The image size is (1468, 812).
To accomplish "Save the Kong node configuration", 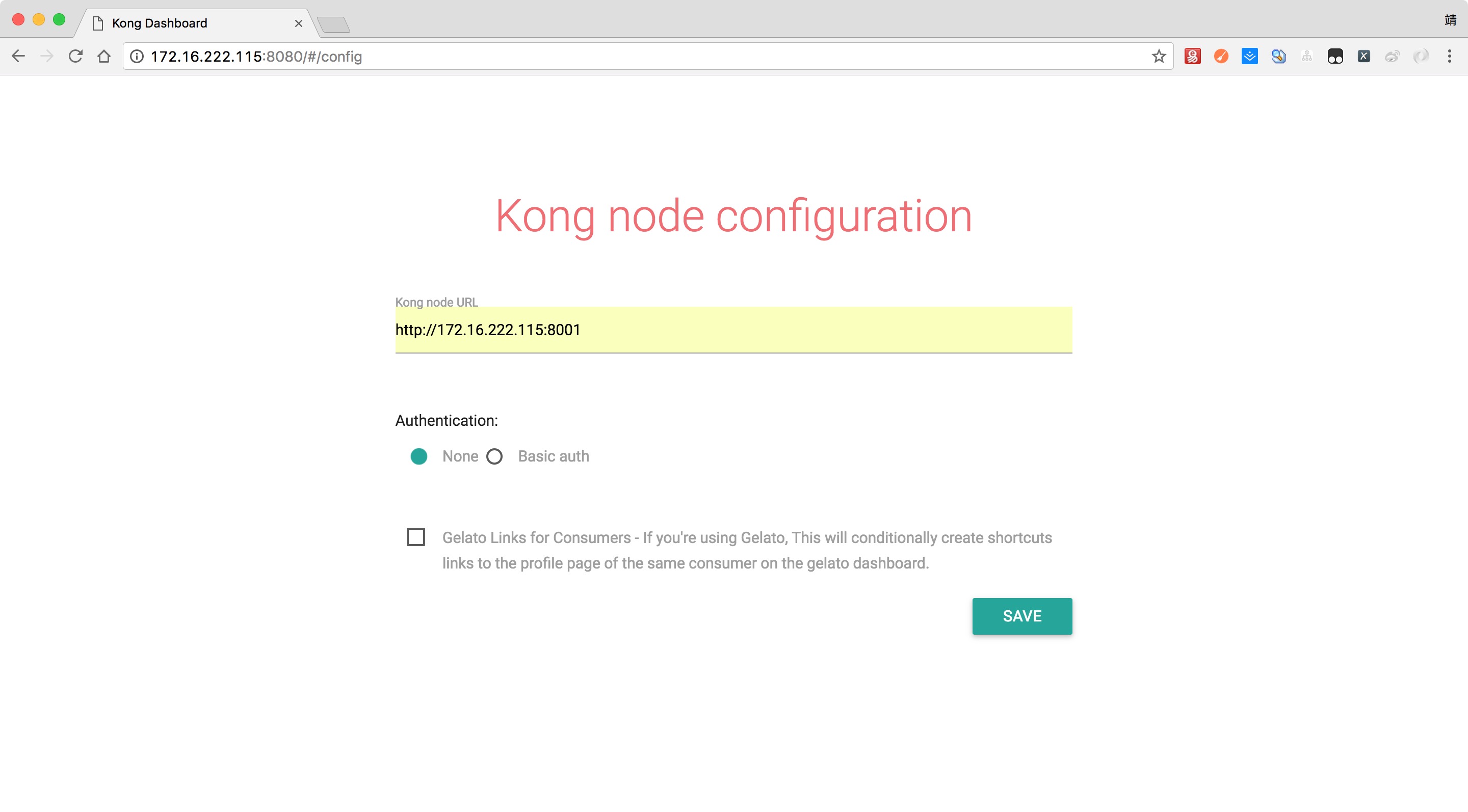I will click(1022, 616).
